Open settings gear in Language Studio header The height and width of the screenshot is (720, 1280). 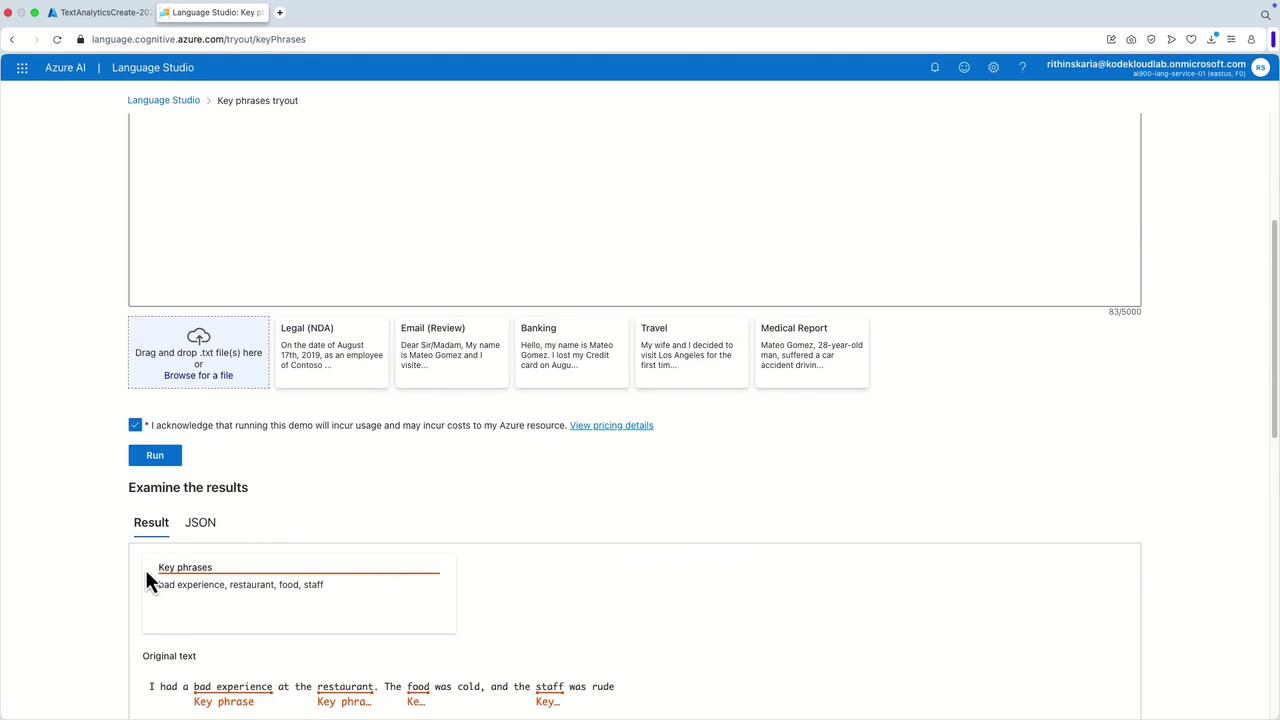coord(993,68)
